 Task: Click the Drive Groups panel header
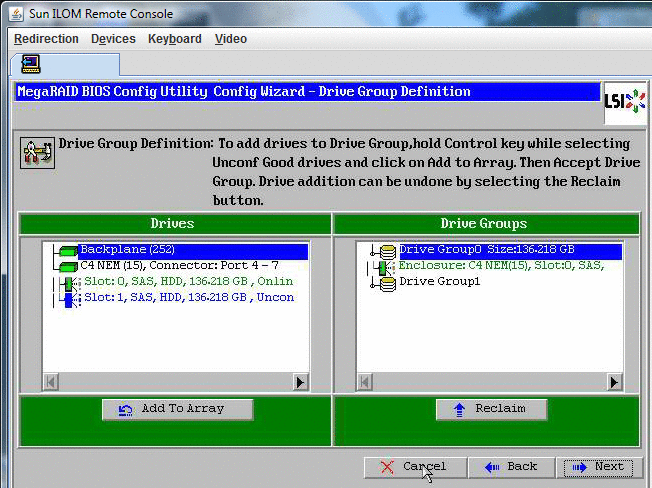[x=486, y=224]
